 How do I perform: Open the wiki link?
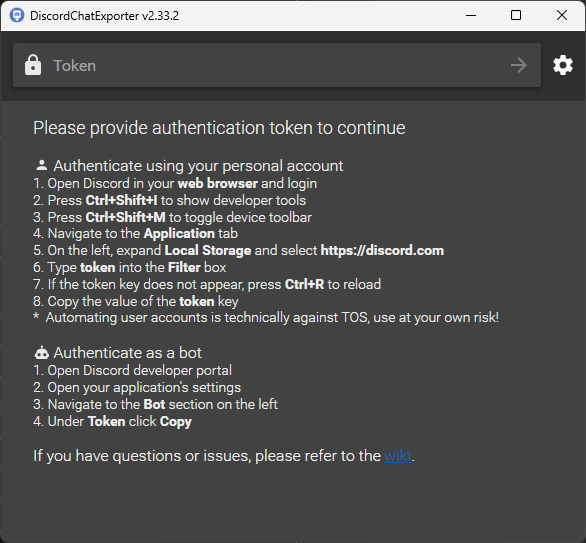point(398,456)
